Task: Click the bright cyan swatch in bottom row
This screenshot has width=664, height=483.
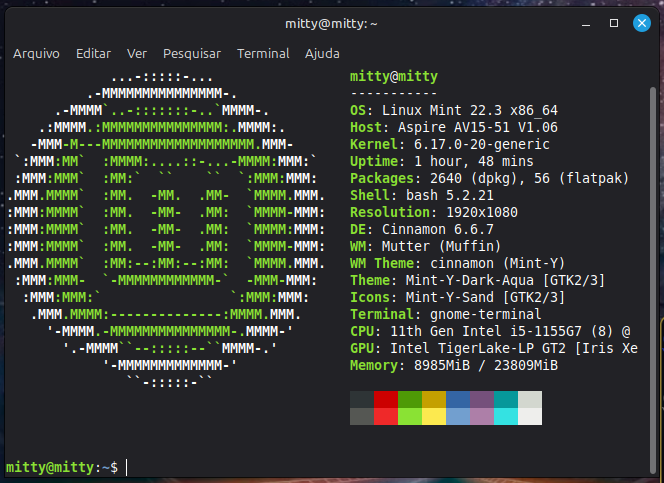Action: [x=506, y=417]
